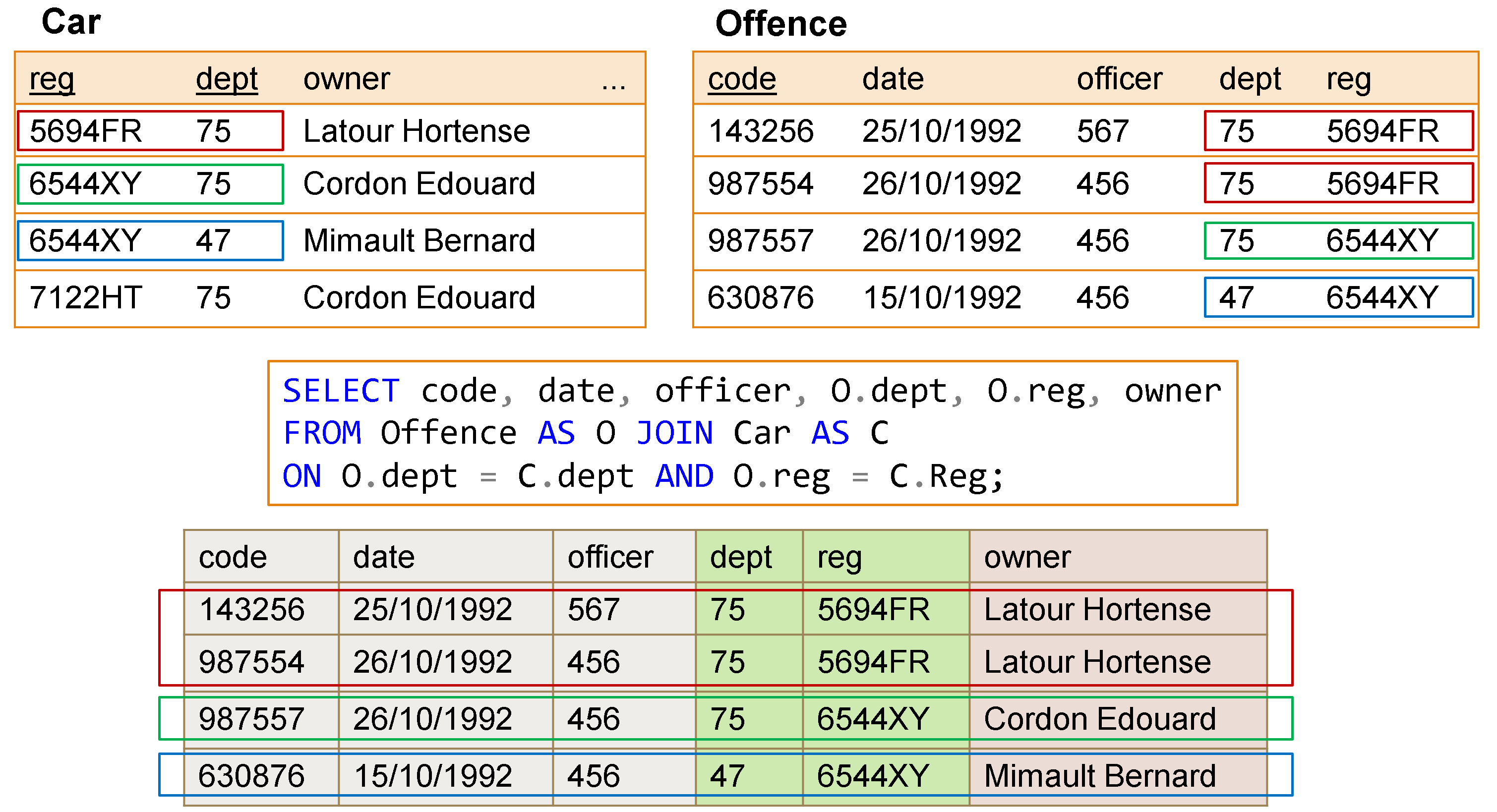This screenshot has height=812, width=1497.
Task: Click the ON keyword in the SQL query
Action: click(x=301, y=476)
